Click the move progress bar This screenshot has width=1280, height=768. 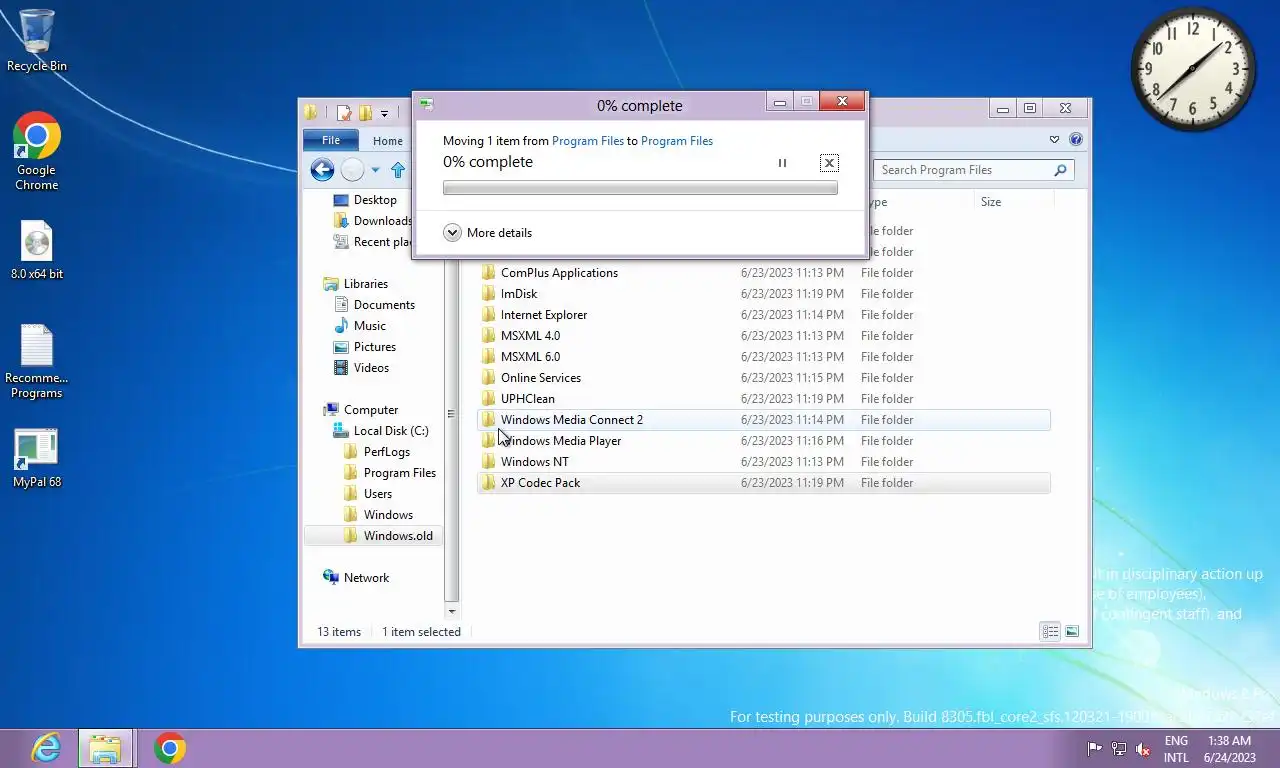pos(640,188)
